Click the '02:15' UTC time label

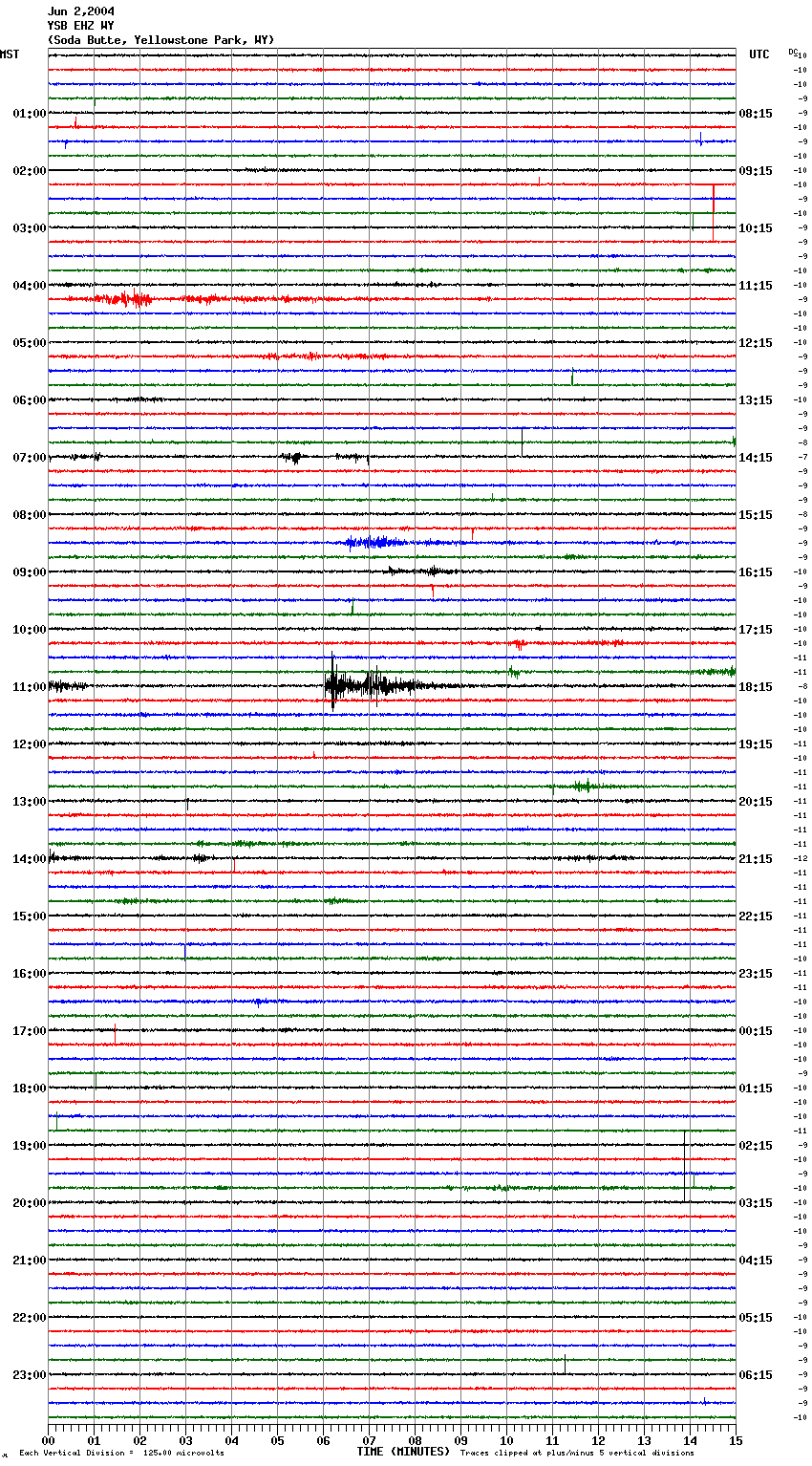(x=756, y=1146)
